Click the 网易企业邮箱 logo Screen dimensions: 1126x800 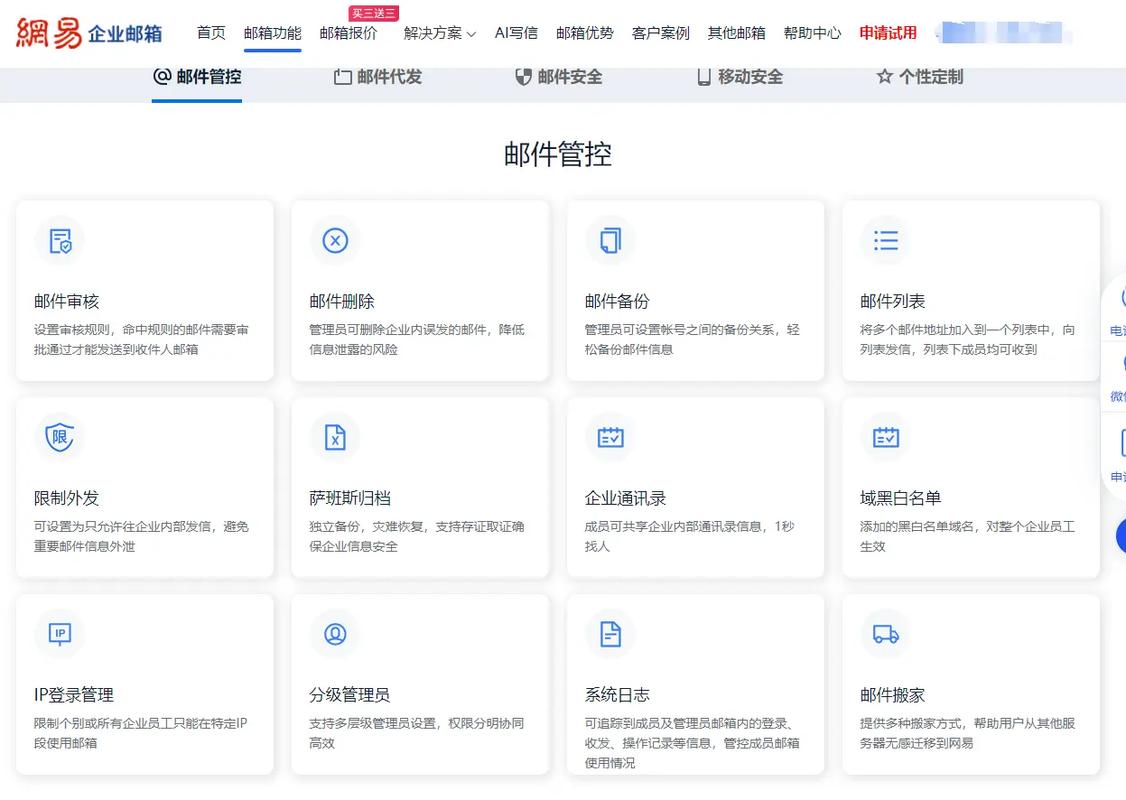coord(88,31)
